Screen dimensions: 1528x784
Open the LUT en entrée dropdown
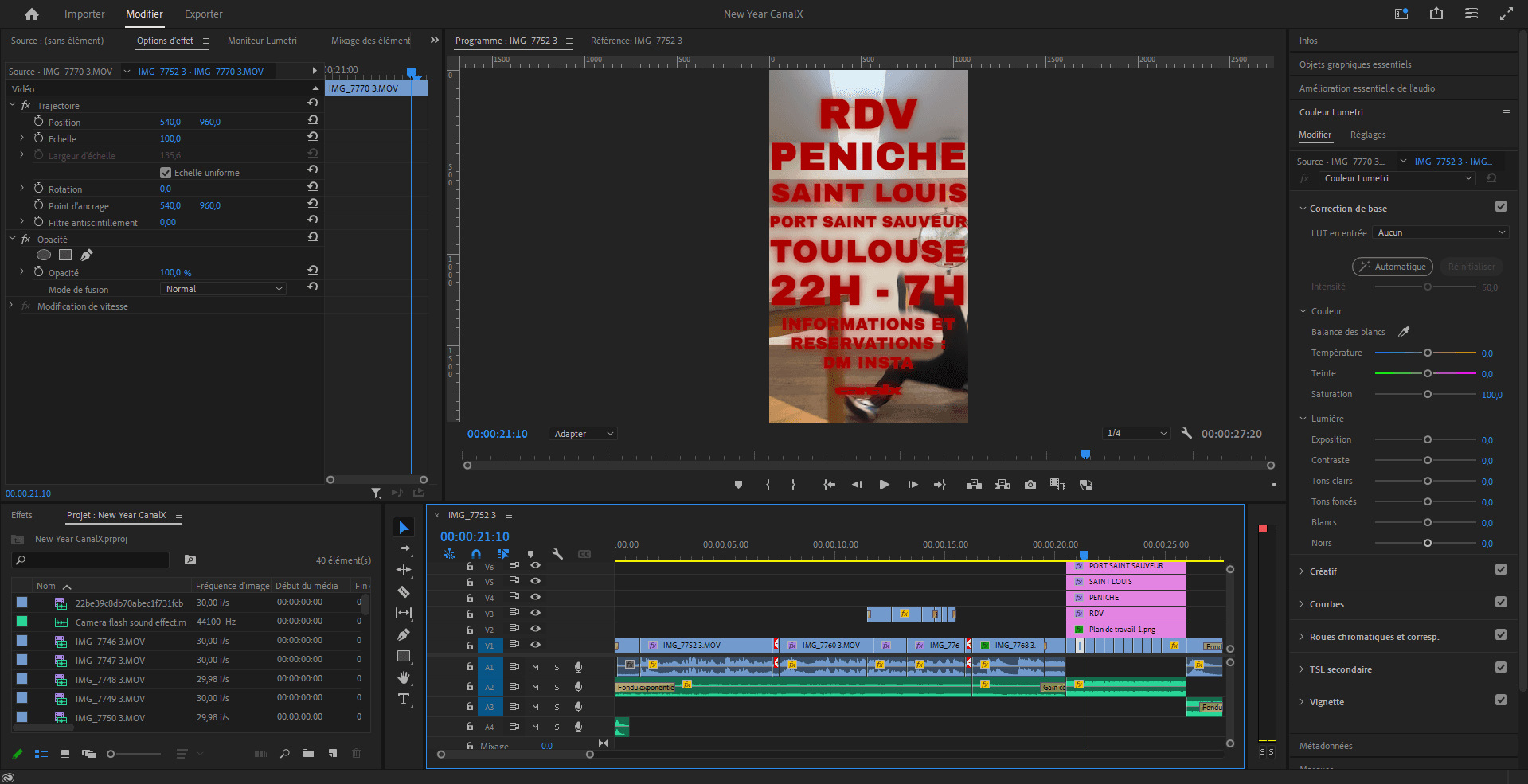click(1440, 232)
